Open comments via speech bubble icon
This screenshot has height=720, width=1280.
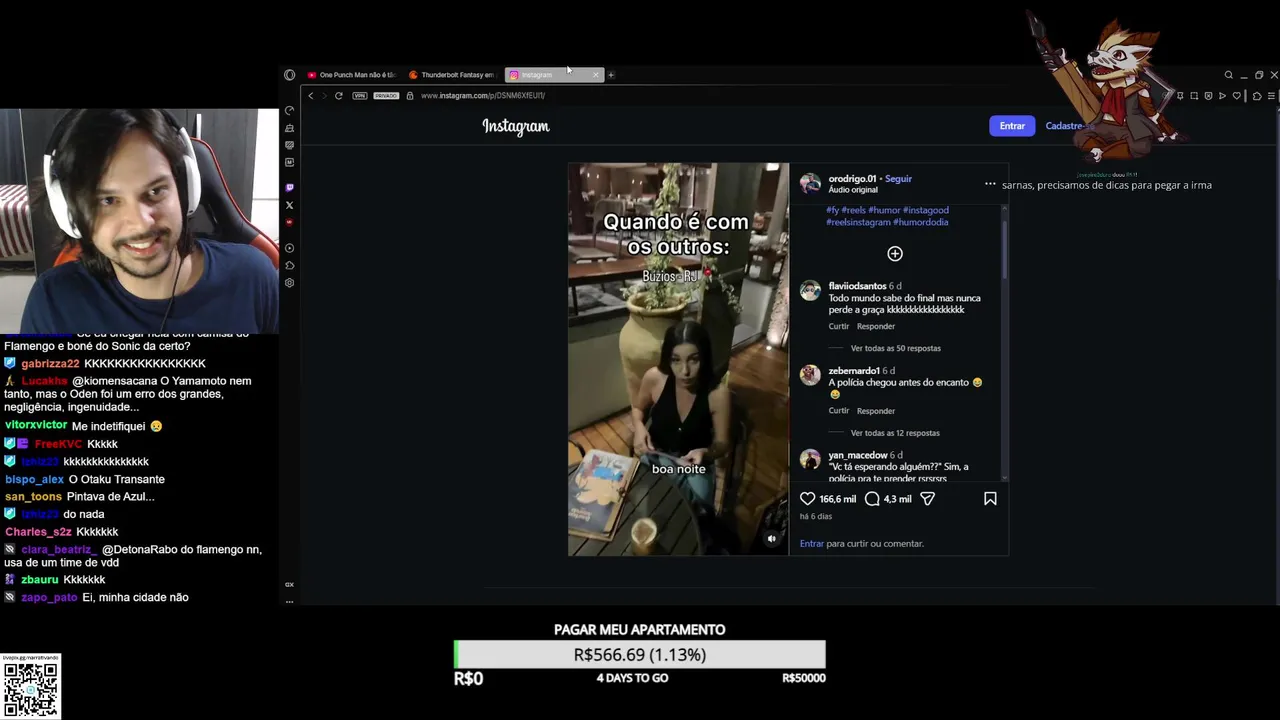tap(872, 498)
